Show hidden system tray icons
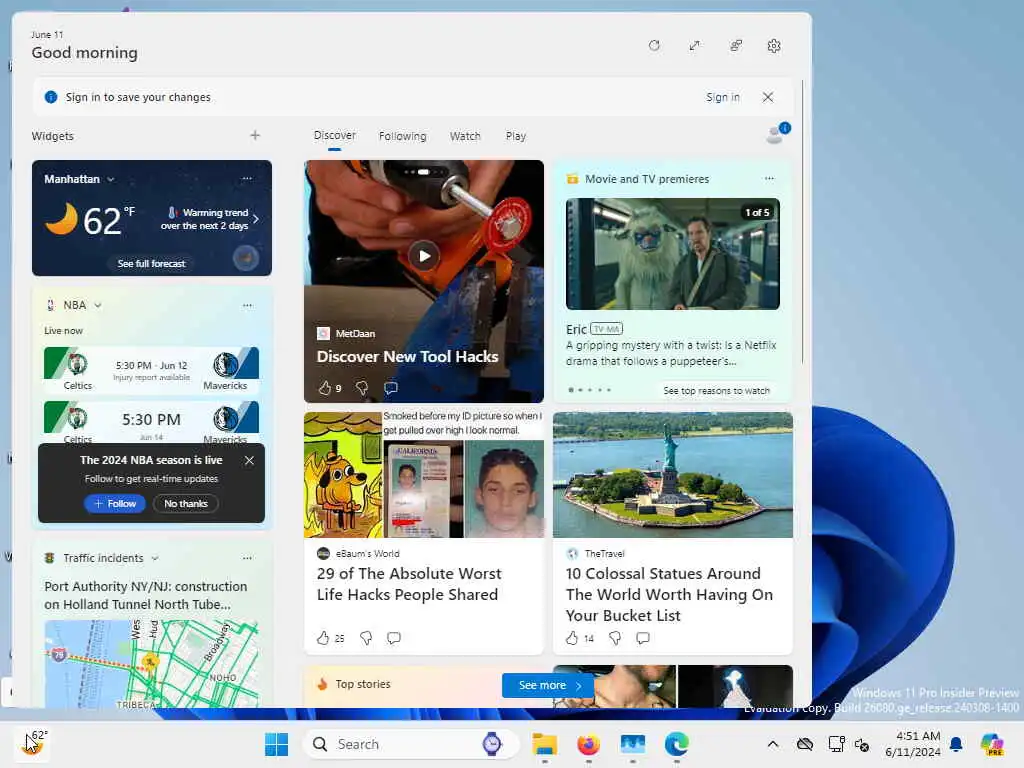This screenshot has width=1024, height=768. pyautogui.click(x=773, y=744)
